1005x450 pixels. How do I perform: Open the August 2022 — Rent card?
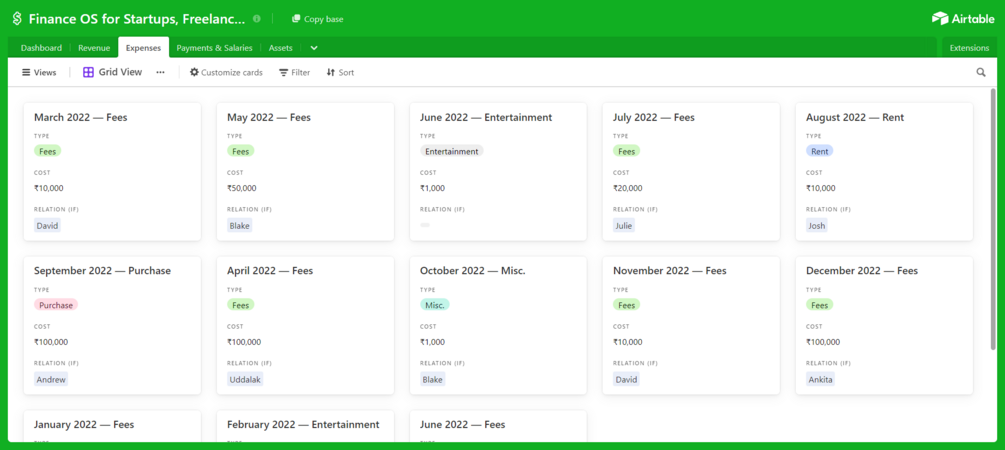pyautogui.click(x=884, y=172)
